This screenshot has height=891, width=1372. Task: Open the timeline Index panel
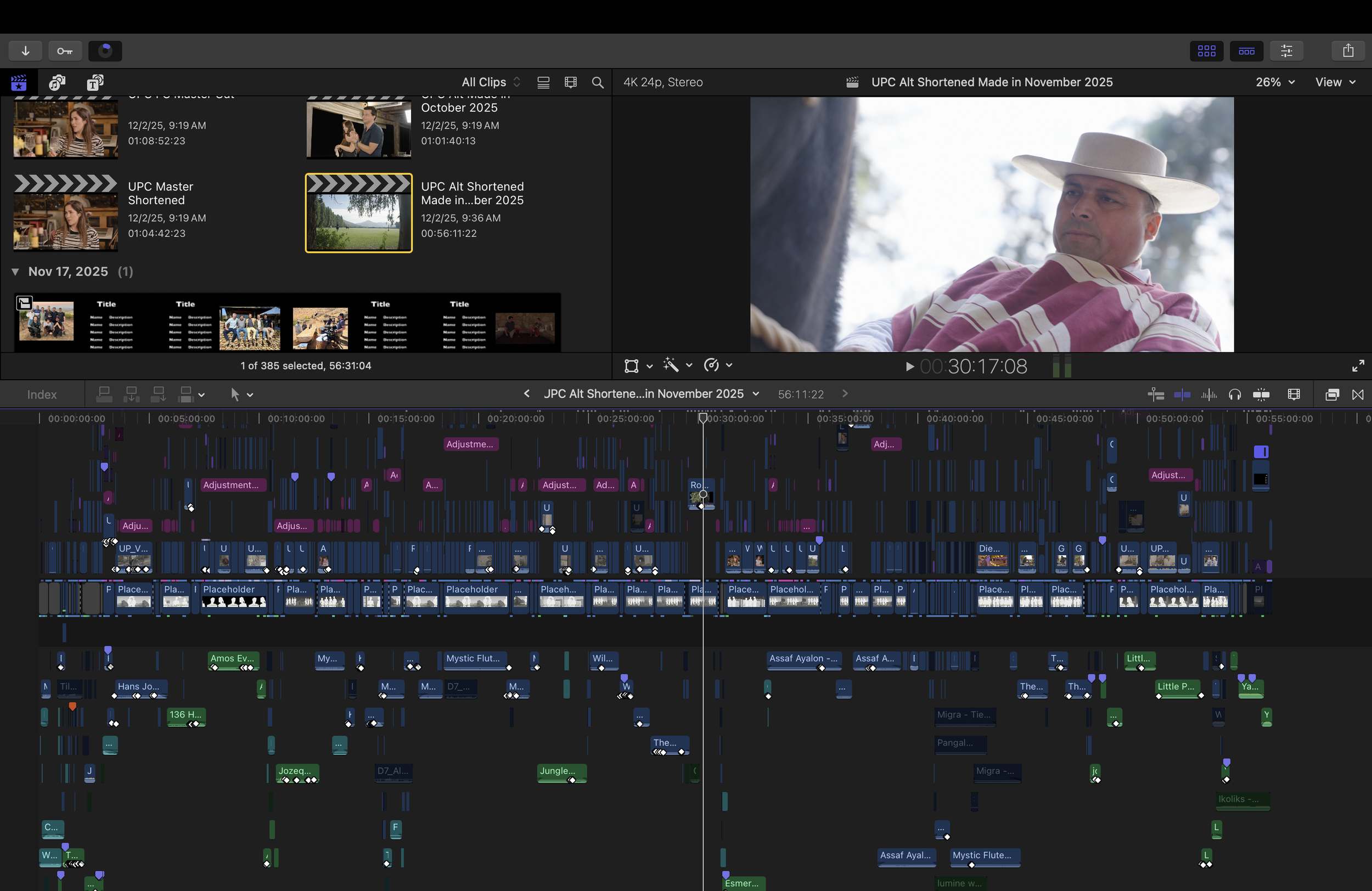pyautogui.click(x=42, y=394)
